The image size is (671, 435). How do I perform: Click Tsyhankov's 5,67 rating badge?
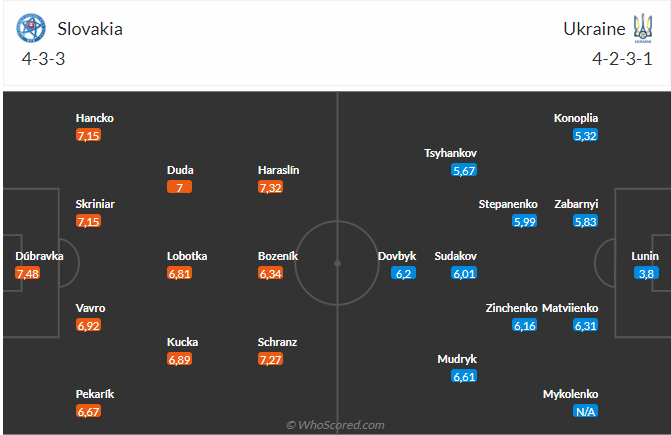pos(464,170)
